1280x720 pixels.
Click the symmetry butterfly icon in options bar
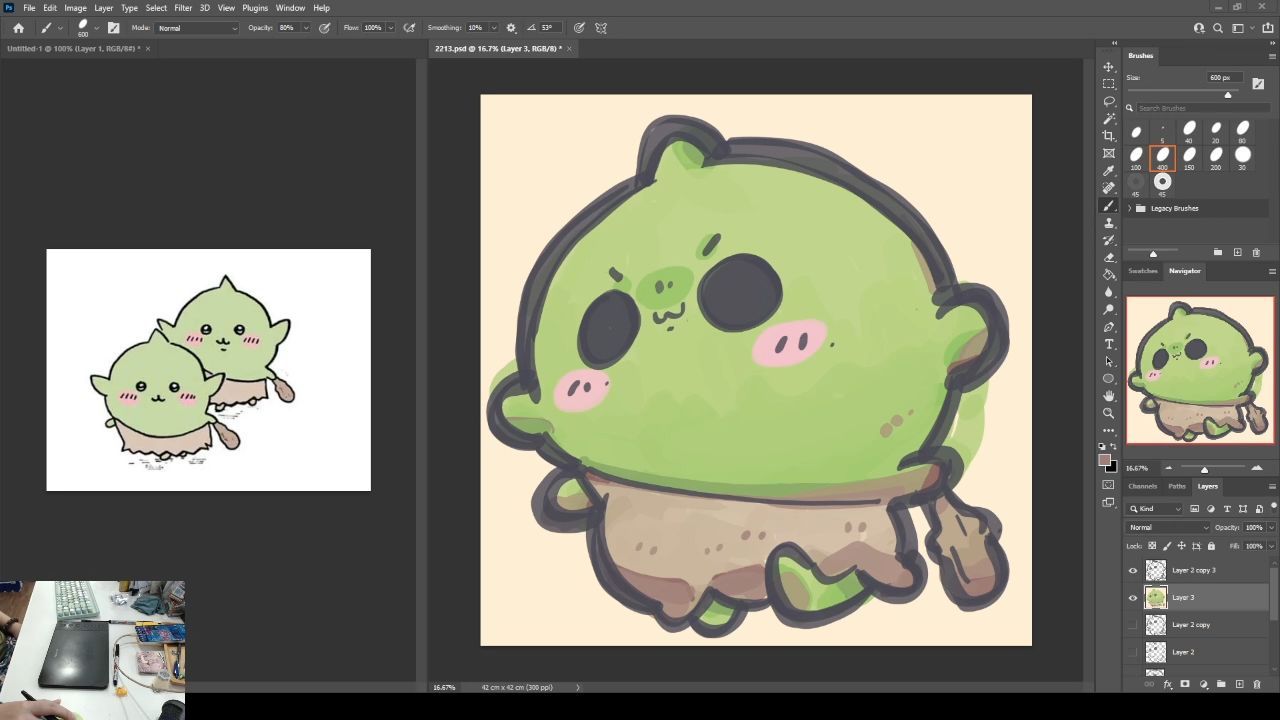point(601,28)
